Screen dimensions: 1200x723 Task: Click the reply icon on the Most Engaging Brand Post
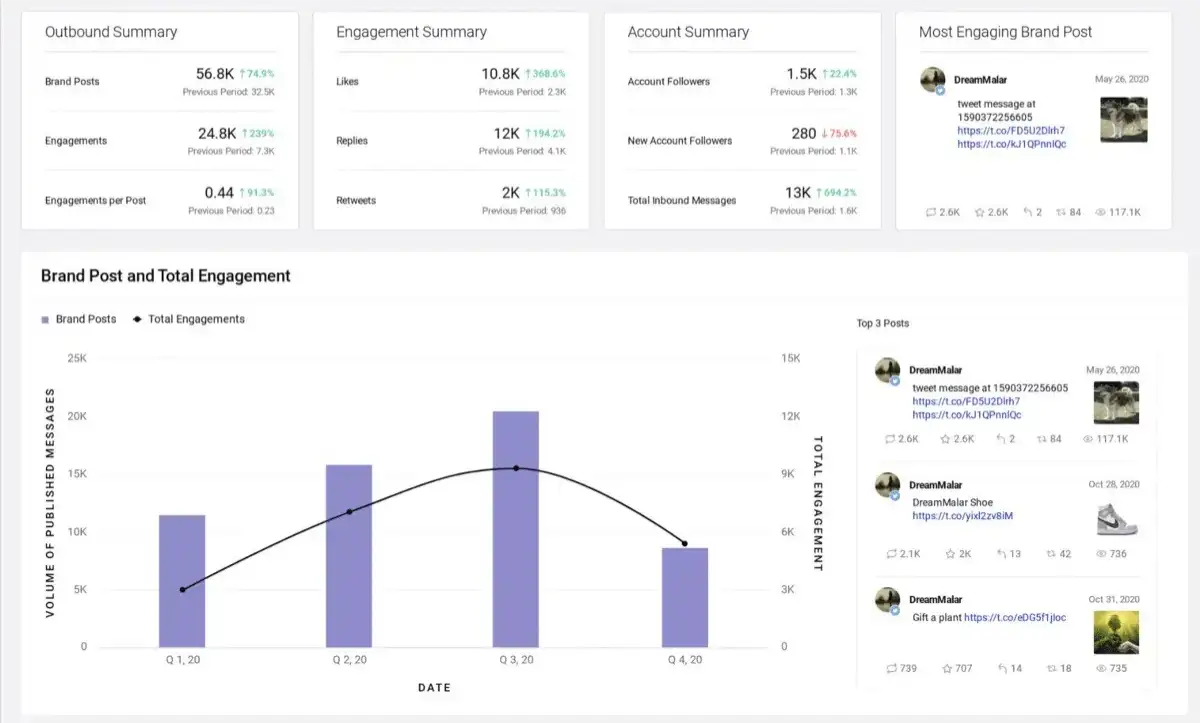tap(930, 212)
